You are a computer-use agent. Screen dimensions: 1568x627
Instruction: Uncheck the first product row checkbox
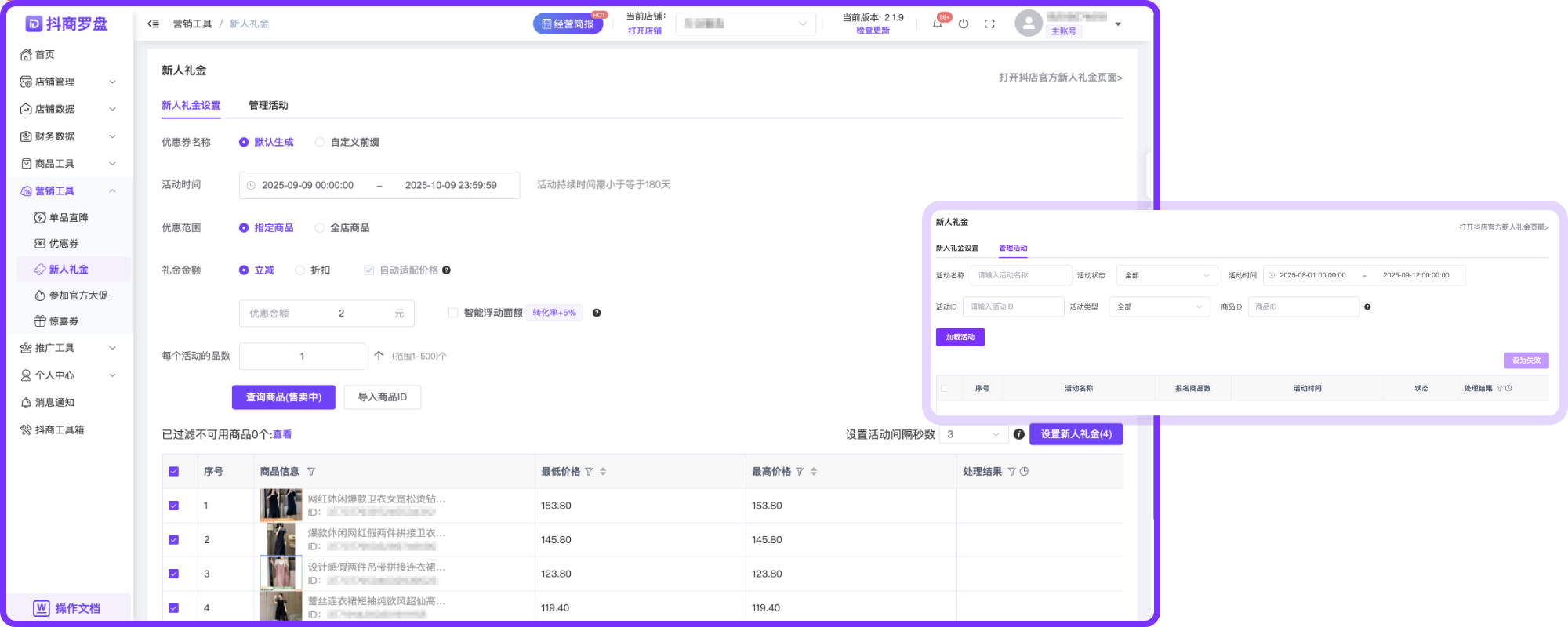pyautogui.click(x=174, y=506)
